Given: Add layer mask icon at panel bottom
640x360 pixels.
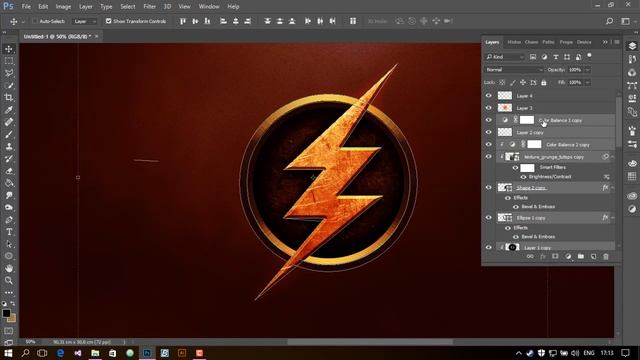Looking at the screenshot, I should (555, 256).
